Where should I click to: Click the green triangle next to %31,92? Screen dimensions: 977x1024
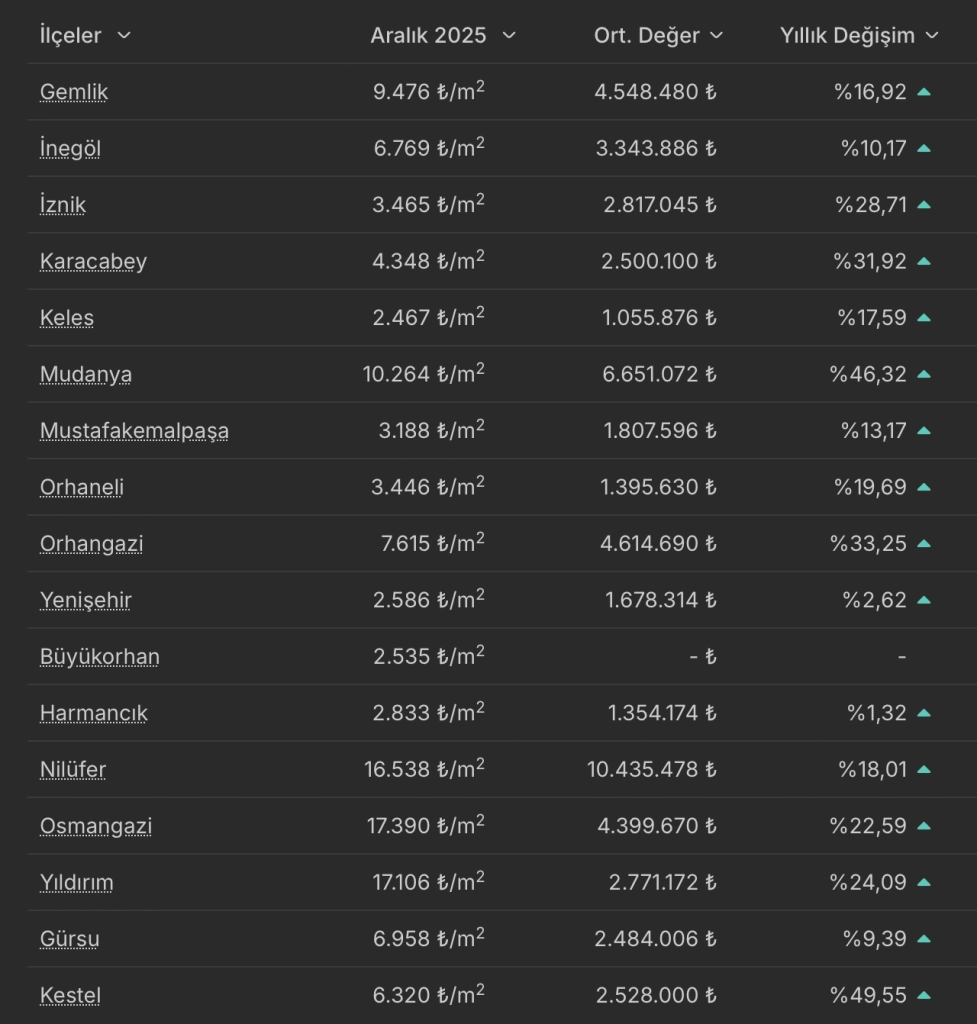click(x=924, y=262)
